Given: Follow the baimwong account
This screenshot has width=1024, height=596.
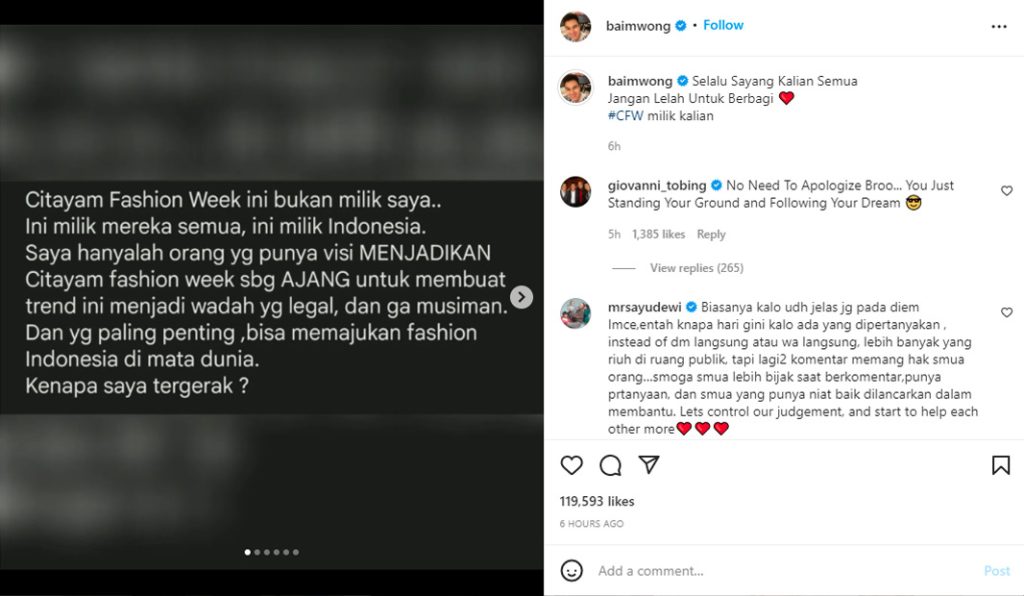Looking at the screenshot, I should coord(723,25).
